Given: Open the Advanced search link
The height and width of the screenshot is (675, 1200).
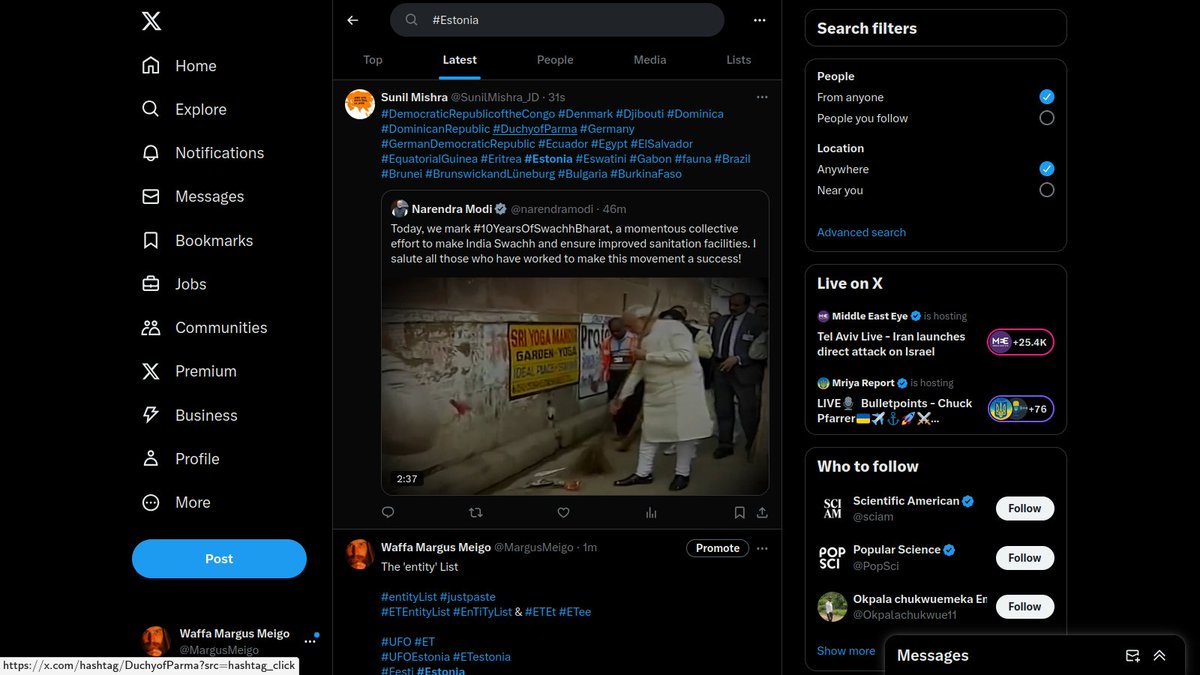Looking at the screenshot, I should click(861, 232).
